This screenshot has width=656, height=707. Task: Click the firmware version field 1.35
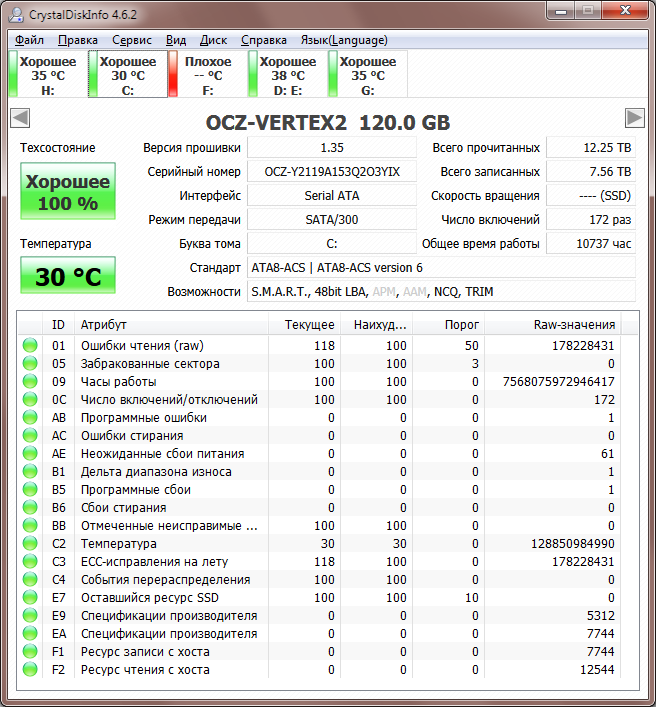click(x=332, y=148)
